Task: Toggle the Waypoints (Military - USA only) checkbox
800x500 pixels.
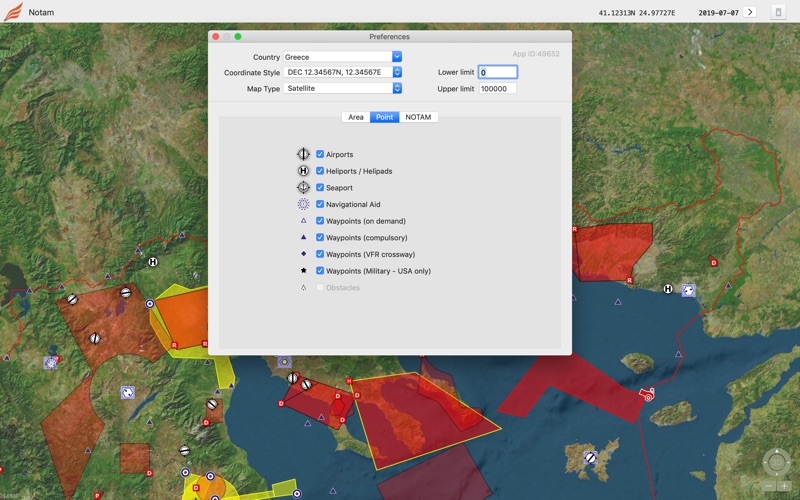Action: point(320,271)
